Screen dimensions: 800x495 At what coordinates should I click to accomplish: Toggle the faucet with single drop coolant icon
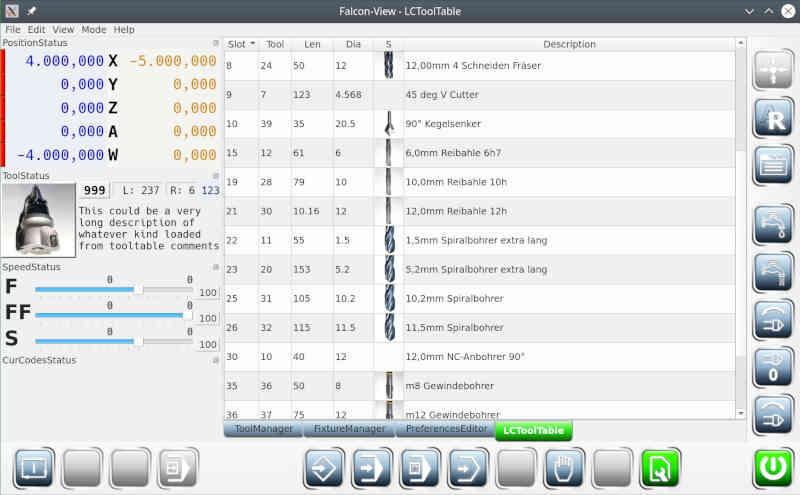click(x=773, y=224)
